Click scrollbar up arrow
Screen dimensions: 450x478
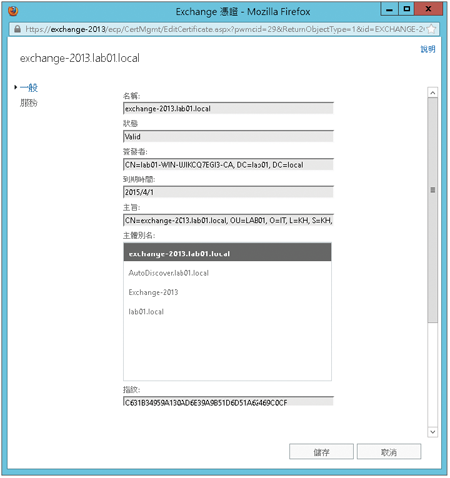433,93
